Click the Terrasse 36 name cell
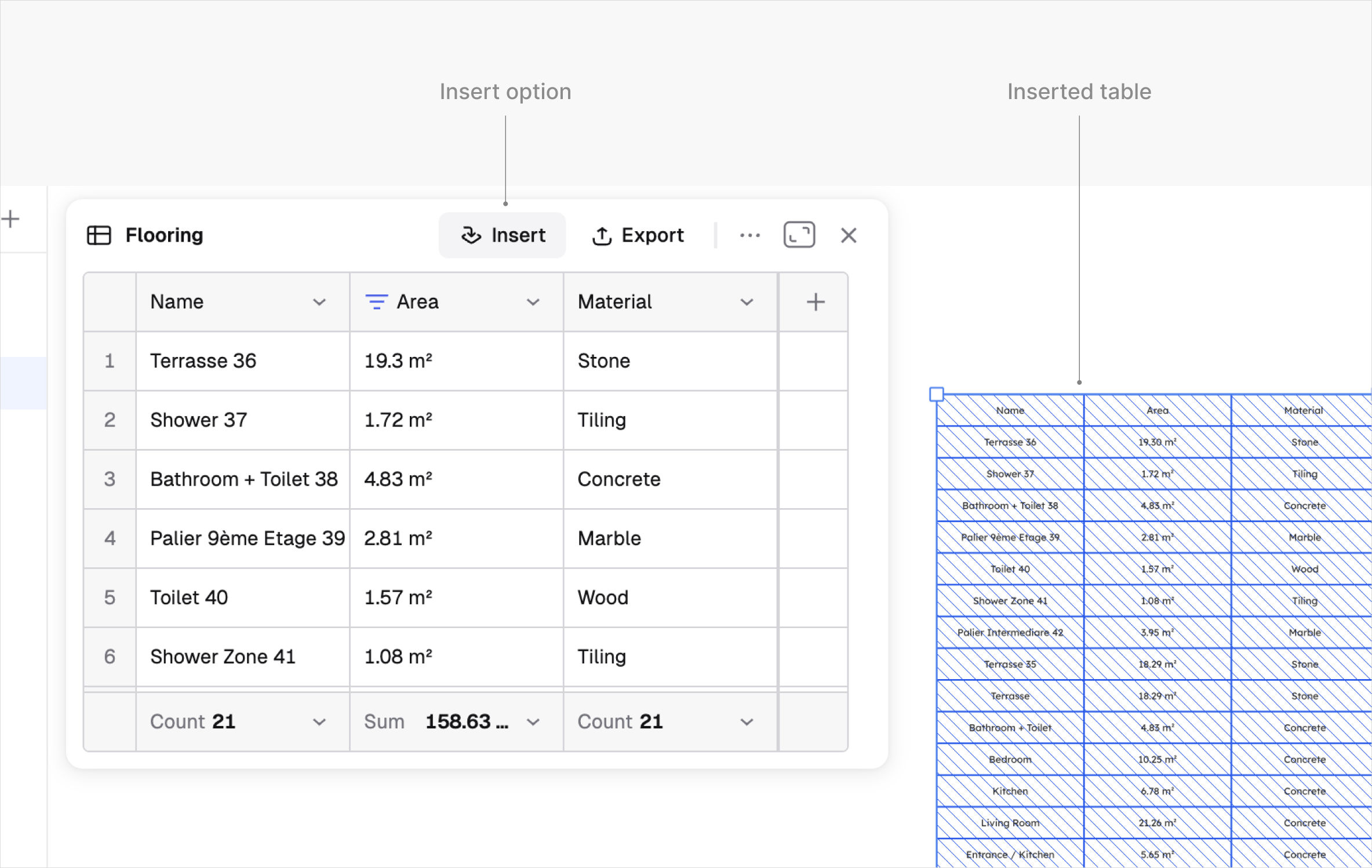This screenshot has height=868, width=1372. [x=203, y=361]
